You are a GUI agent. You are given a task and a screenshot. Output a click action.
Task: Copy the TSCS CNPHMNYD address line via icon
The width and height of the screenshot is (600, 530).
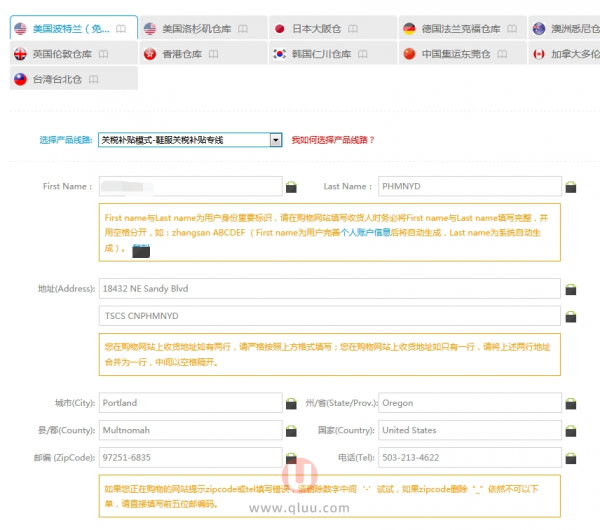[571, 316]
